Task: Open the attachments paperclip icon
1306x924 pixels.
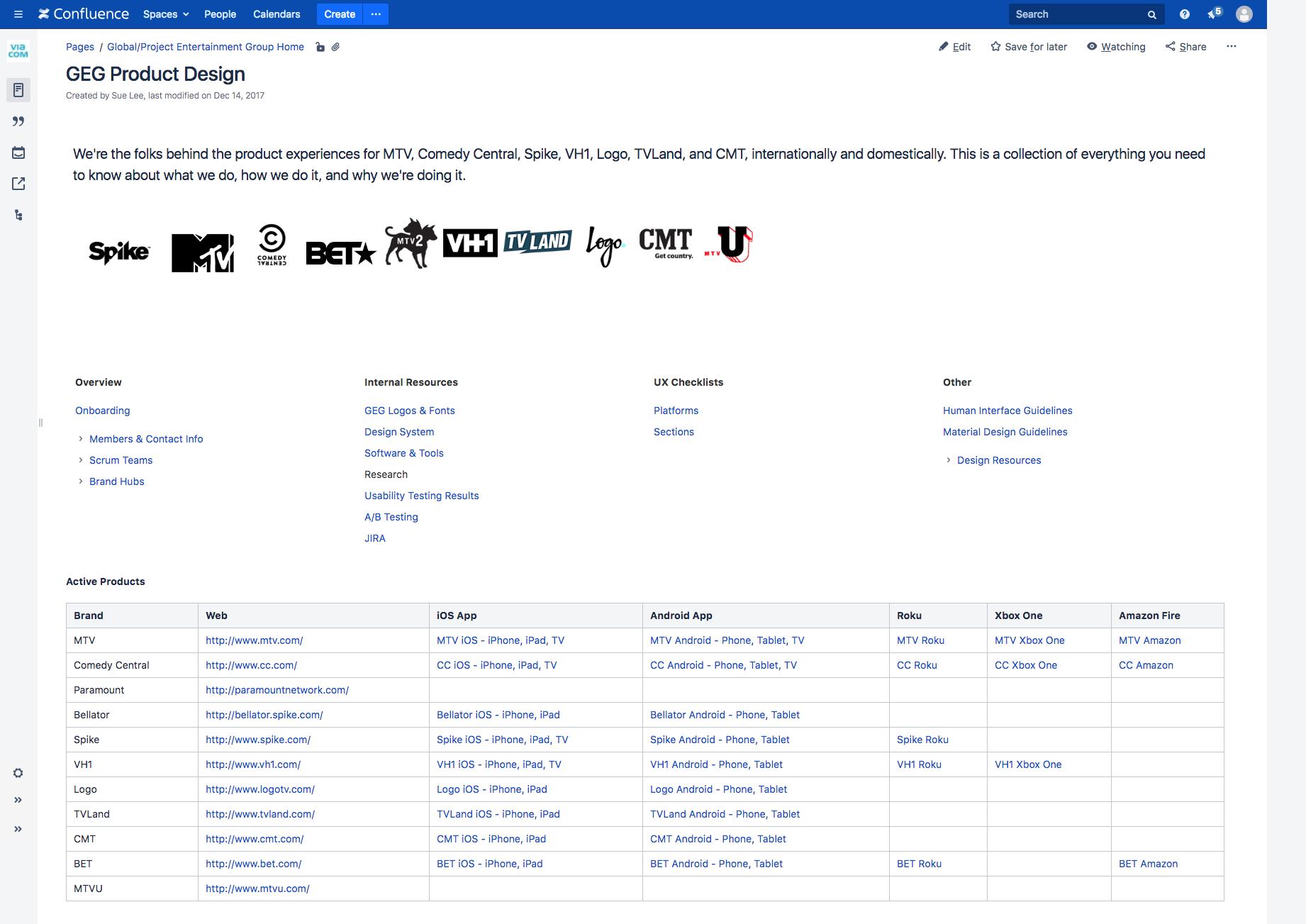Action: [335, 47]
